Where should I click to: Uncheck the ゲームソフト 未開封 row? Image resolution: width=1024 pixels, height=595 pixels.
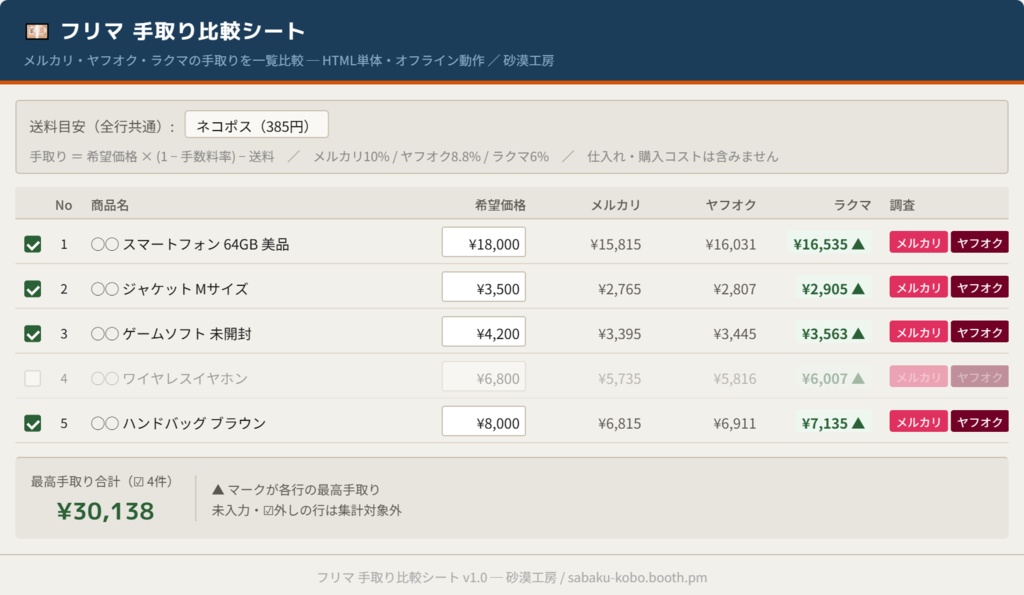pos(31,332)
